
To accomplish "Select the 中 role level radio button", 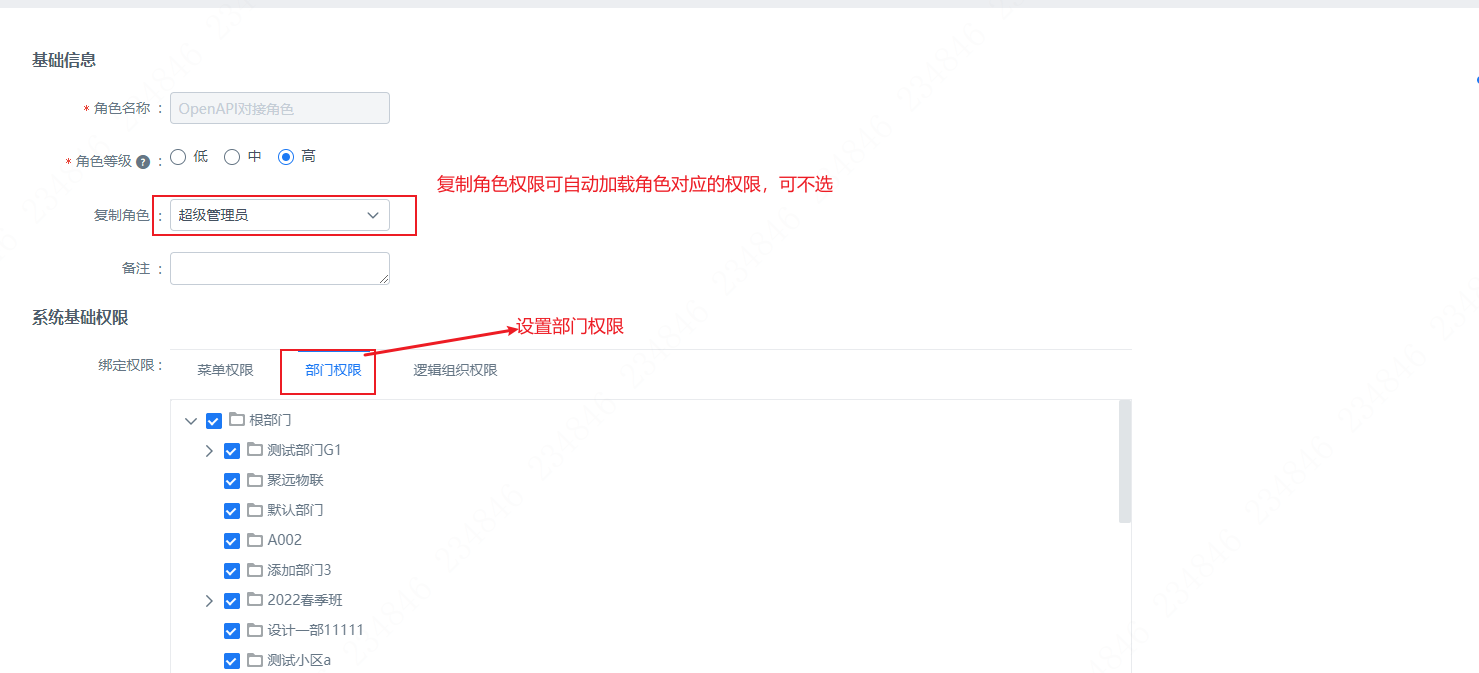I will point(232,157).
